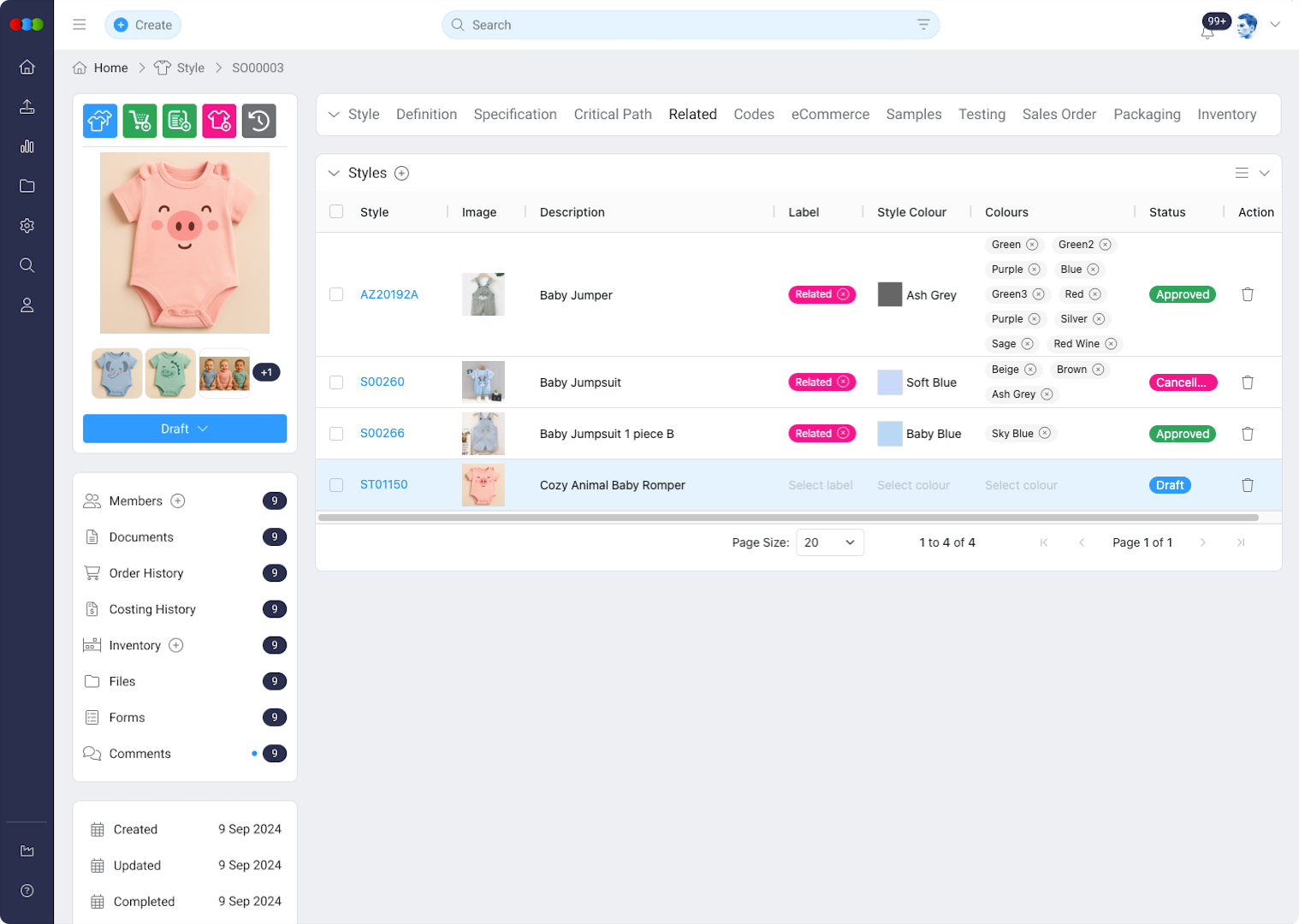Remove the Related label from S00260
This screenshot has height=924, width=1299.
[x=843, y=382]
